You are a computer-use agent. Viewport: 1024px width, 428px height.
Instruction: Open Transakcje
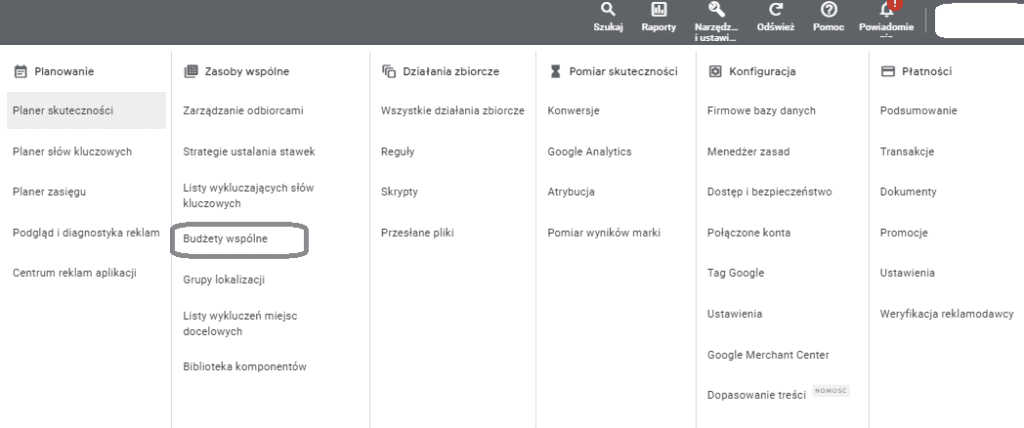[907, 152]
